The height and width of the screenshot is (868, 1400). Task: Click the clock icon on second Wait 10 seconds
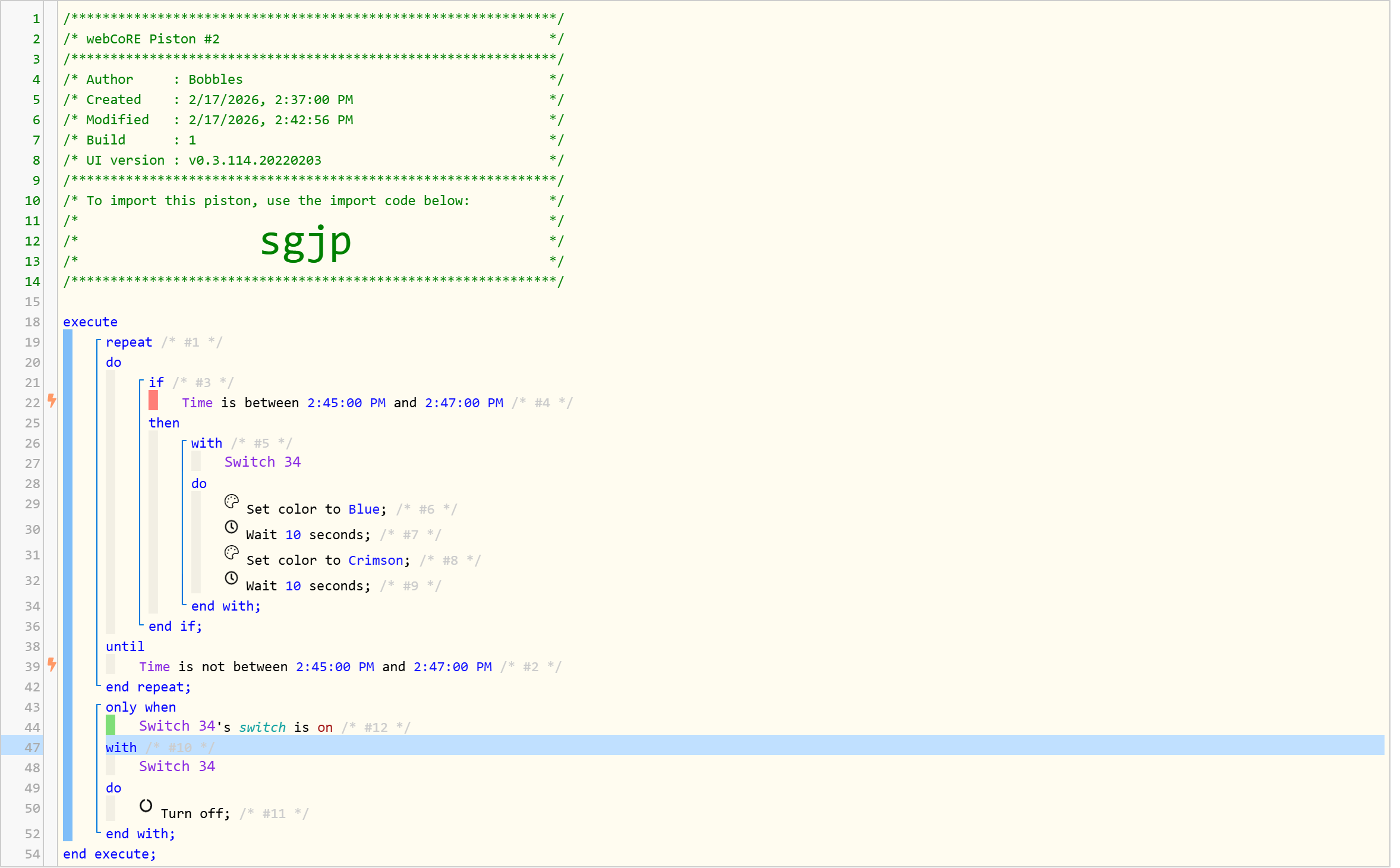(231, 578)
